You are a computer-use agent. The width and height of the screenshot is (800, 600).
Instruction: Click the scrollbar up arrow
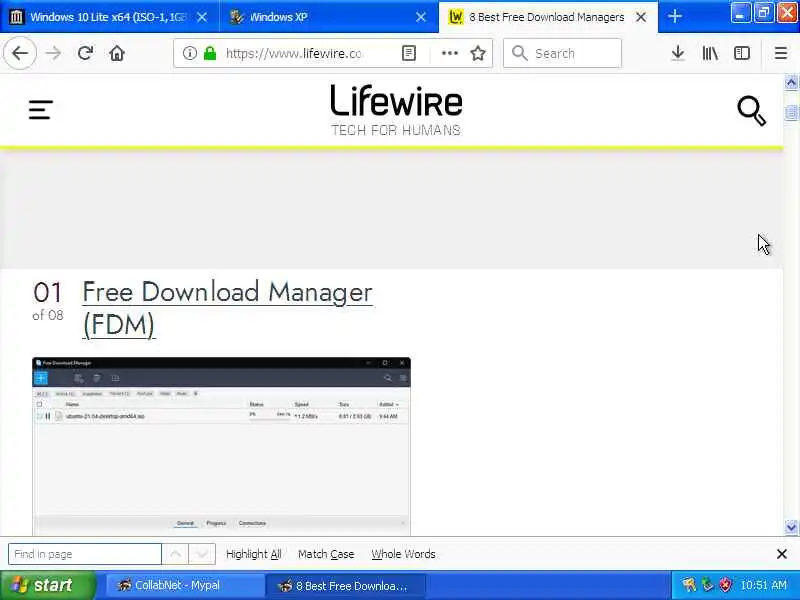[791, 82]
